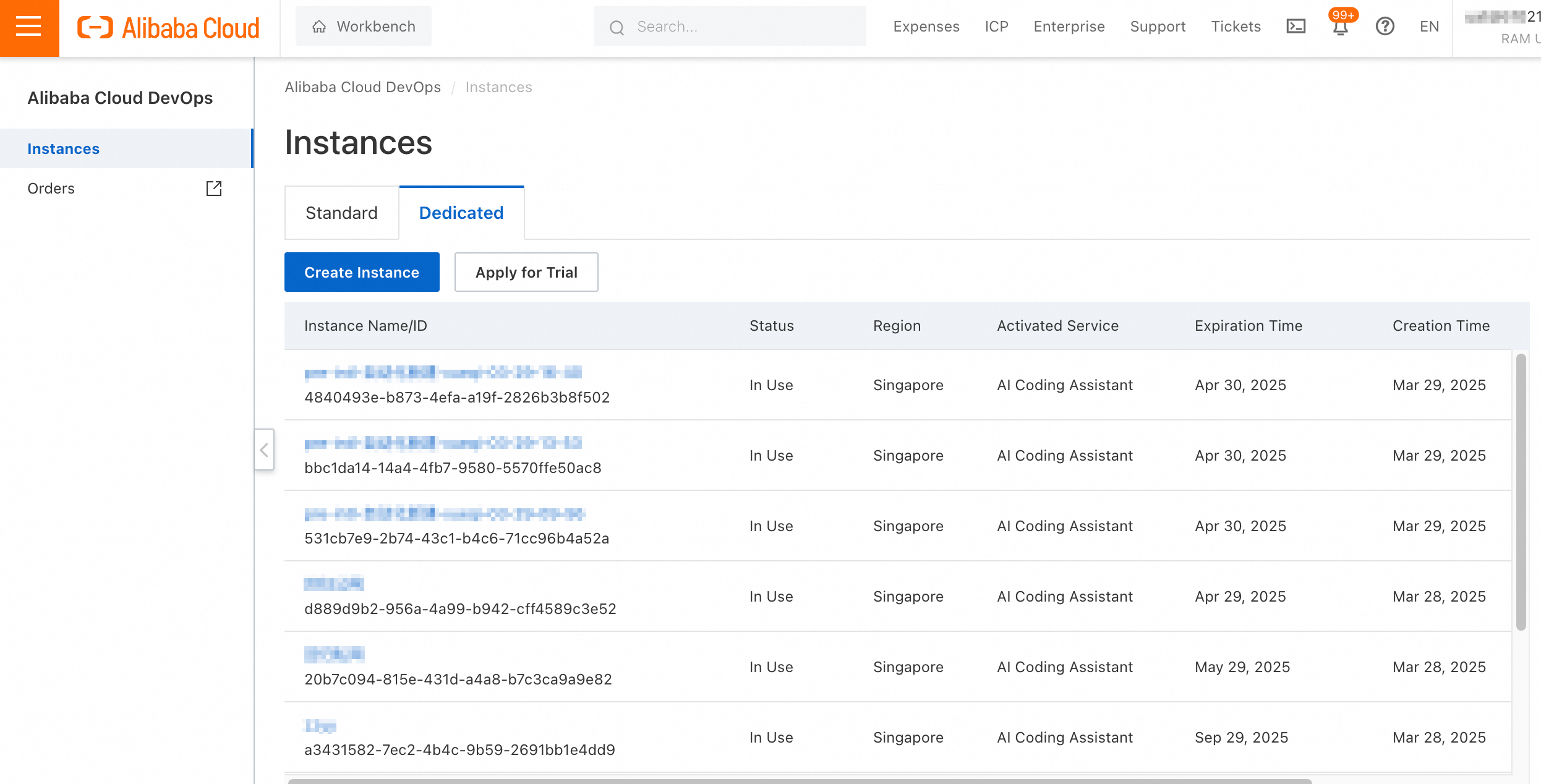Open the Enterprise menu
The height and width of the screenshot is (784, 1541).
1069,27
